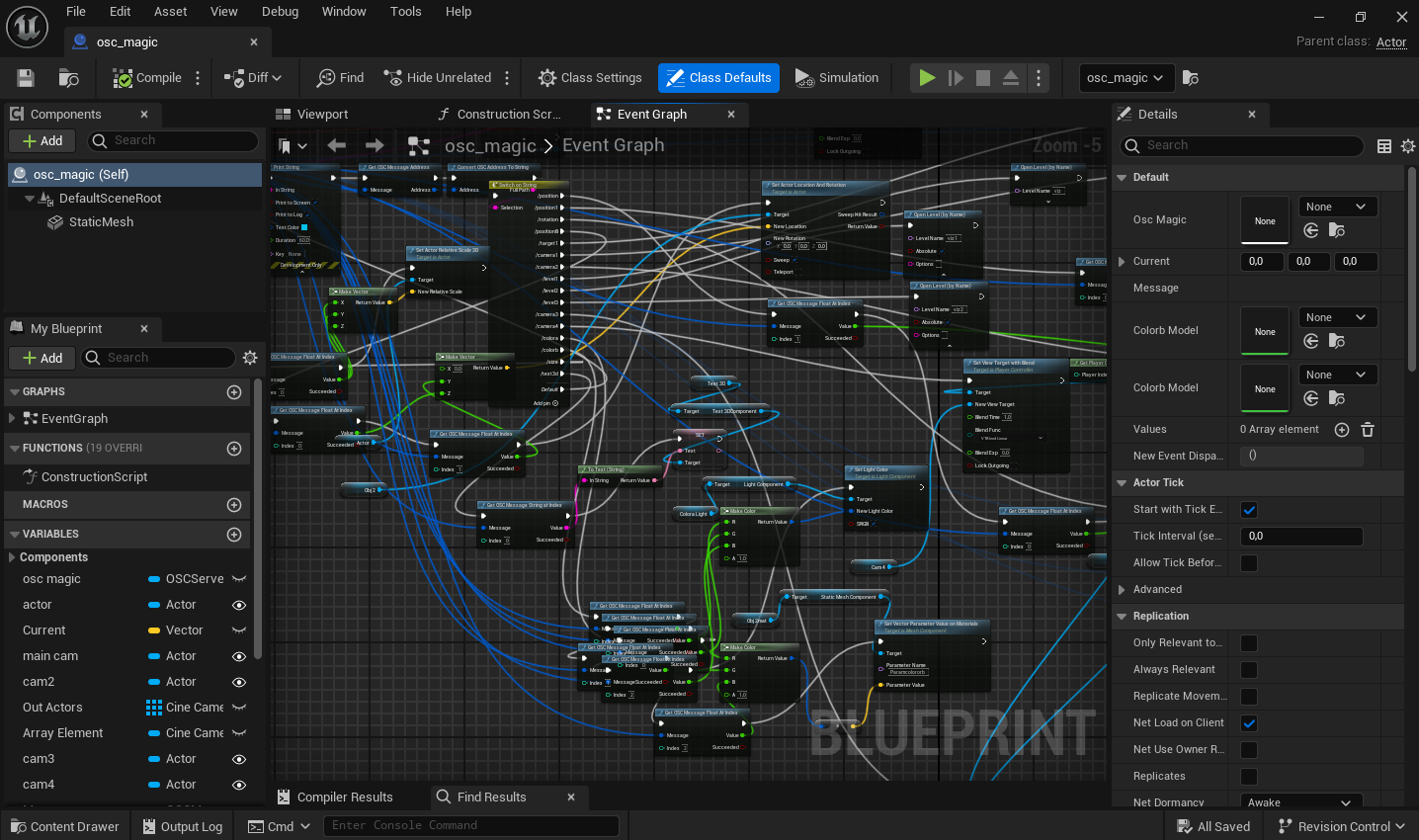This screenshot has width=1419, height=840.
Task: Click the Simulation button
Action: tap(836, 78)
